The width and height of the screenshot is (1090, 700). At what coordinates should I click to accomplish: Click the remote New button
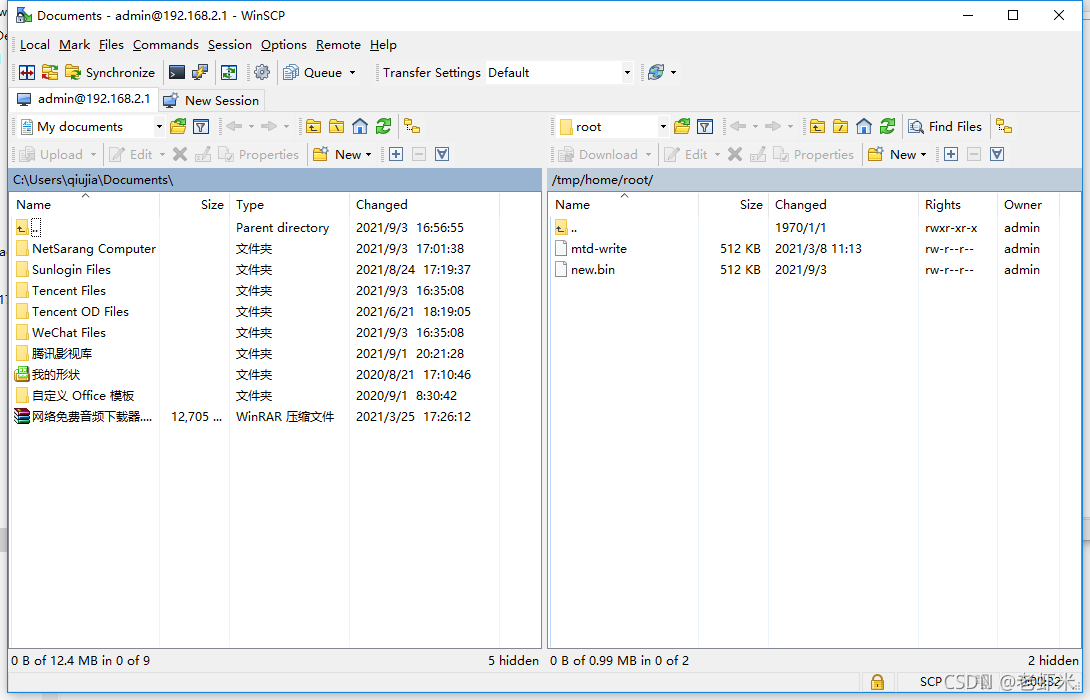[897, 154]
